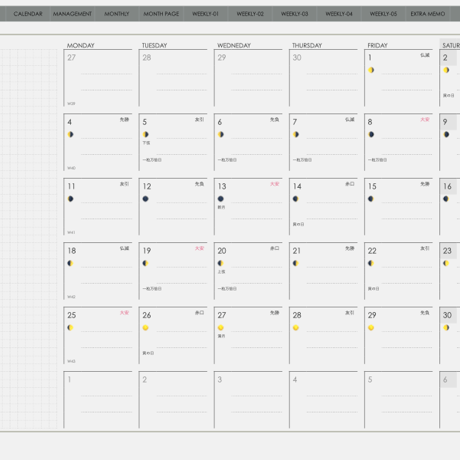460x460 pixels.
Task: Open the WEEKLY-01 tab
Action: [x=205, y=14]
